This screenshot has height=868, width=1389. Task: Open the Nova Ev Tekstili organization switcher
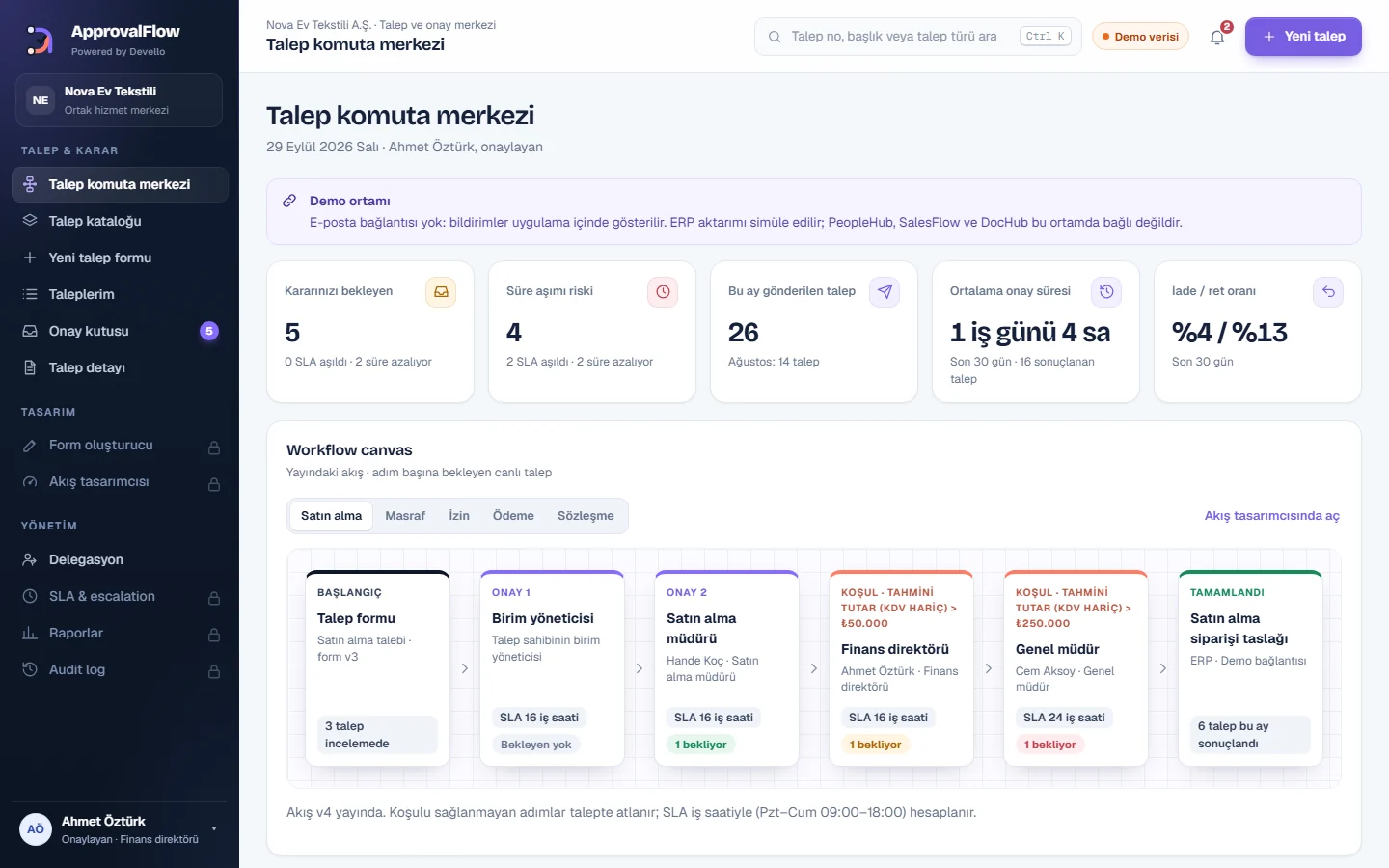pos(119,100)
